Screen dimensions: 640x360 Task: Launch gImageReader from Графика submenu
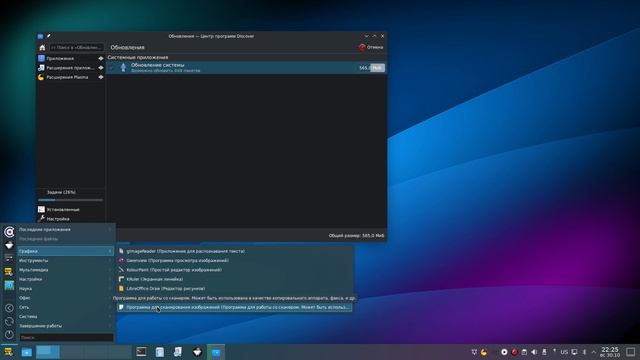point(235,251)
